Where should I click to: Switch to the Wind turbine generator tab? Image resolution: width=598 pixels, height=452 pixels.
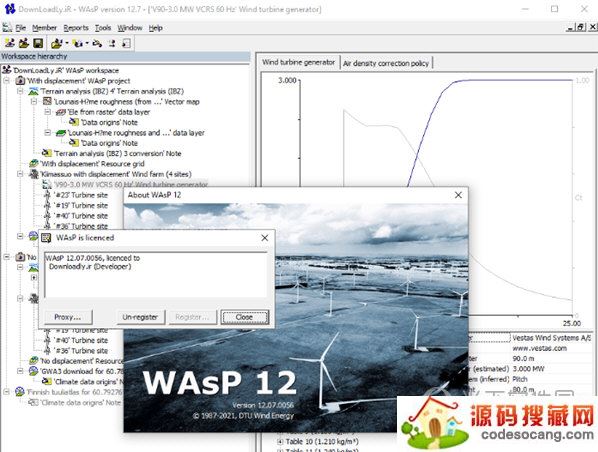tap(298, 62)
